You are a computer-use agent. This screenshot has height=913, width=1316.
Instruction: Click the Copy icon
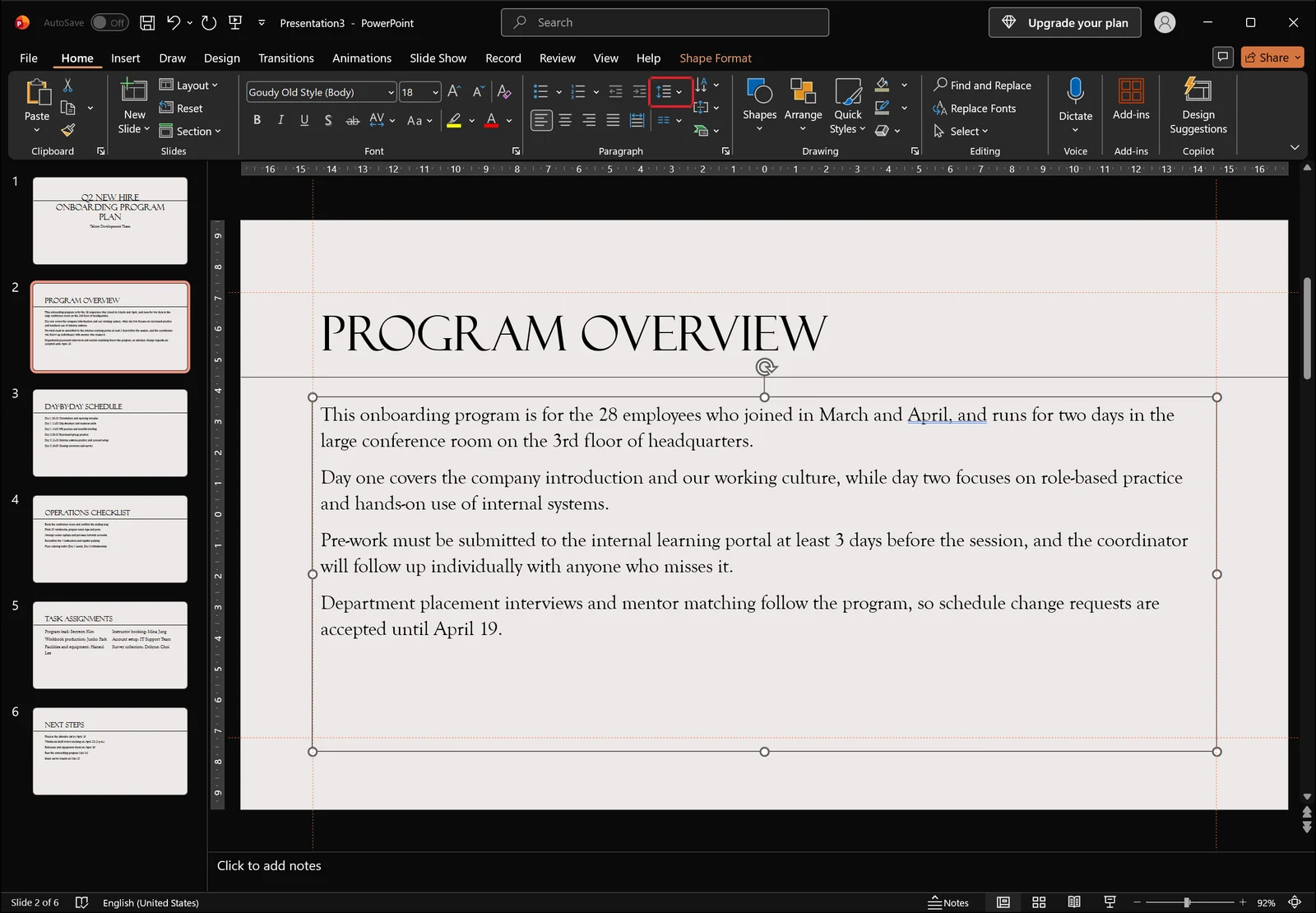point(68,108)
